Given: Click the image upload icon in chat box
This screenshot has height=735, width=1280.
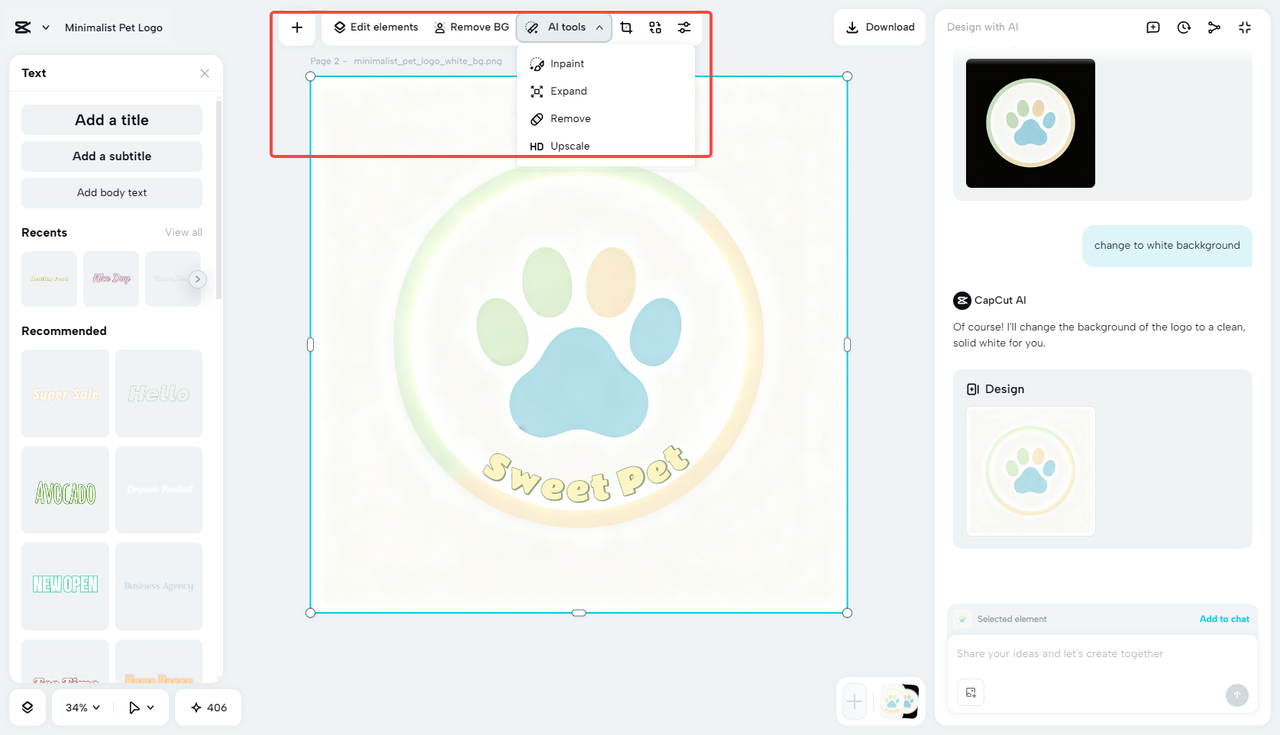Looking at the screenshot, I should [970, 692].
